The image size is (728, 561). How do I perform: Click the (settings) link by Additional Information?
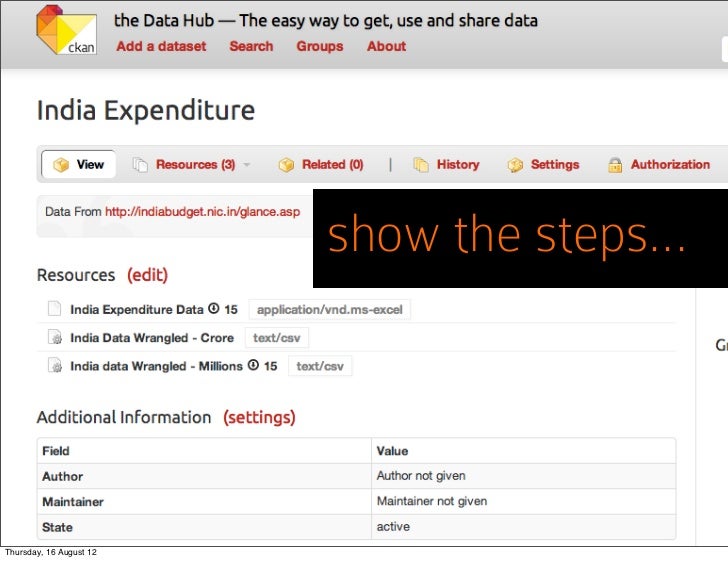coord(259,417)
